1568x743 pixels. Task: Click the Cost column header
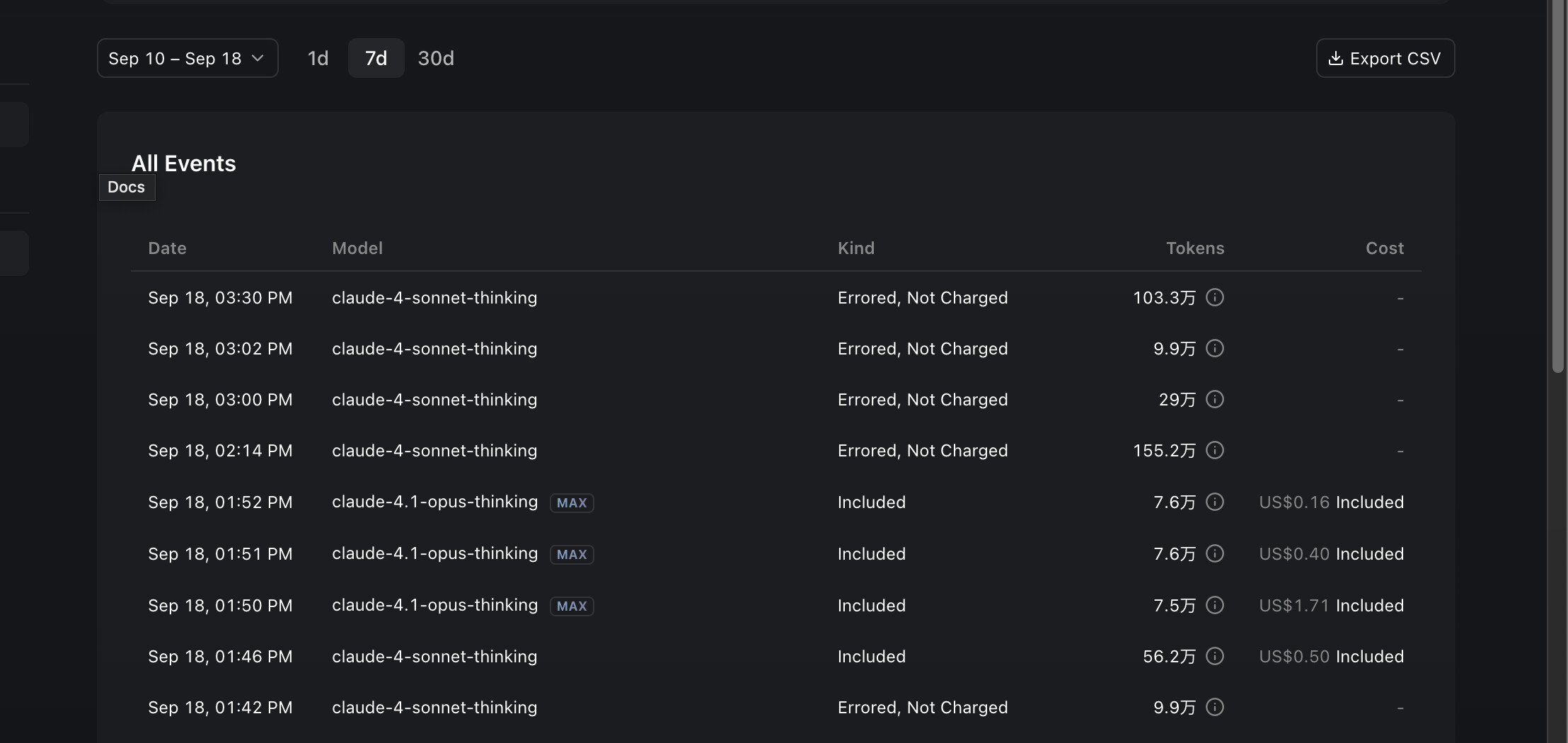pyautogui.click(x=1385, y=248)
